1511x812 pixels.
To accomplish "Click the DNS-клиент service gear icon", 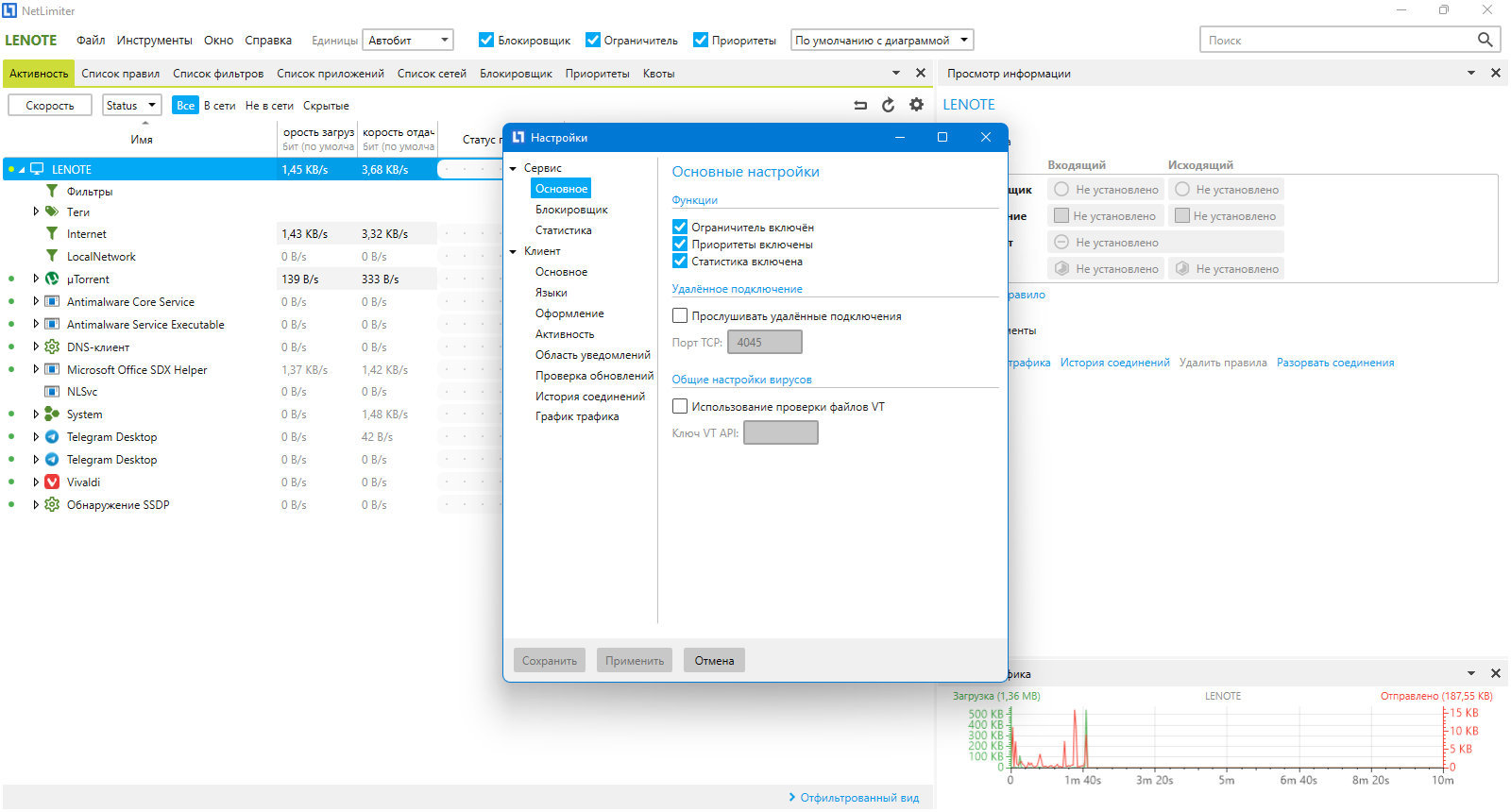I will click(52, 347).
